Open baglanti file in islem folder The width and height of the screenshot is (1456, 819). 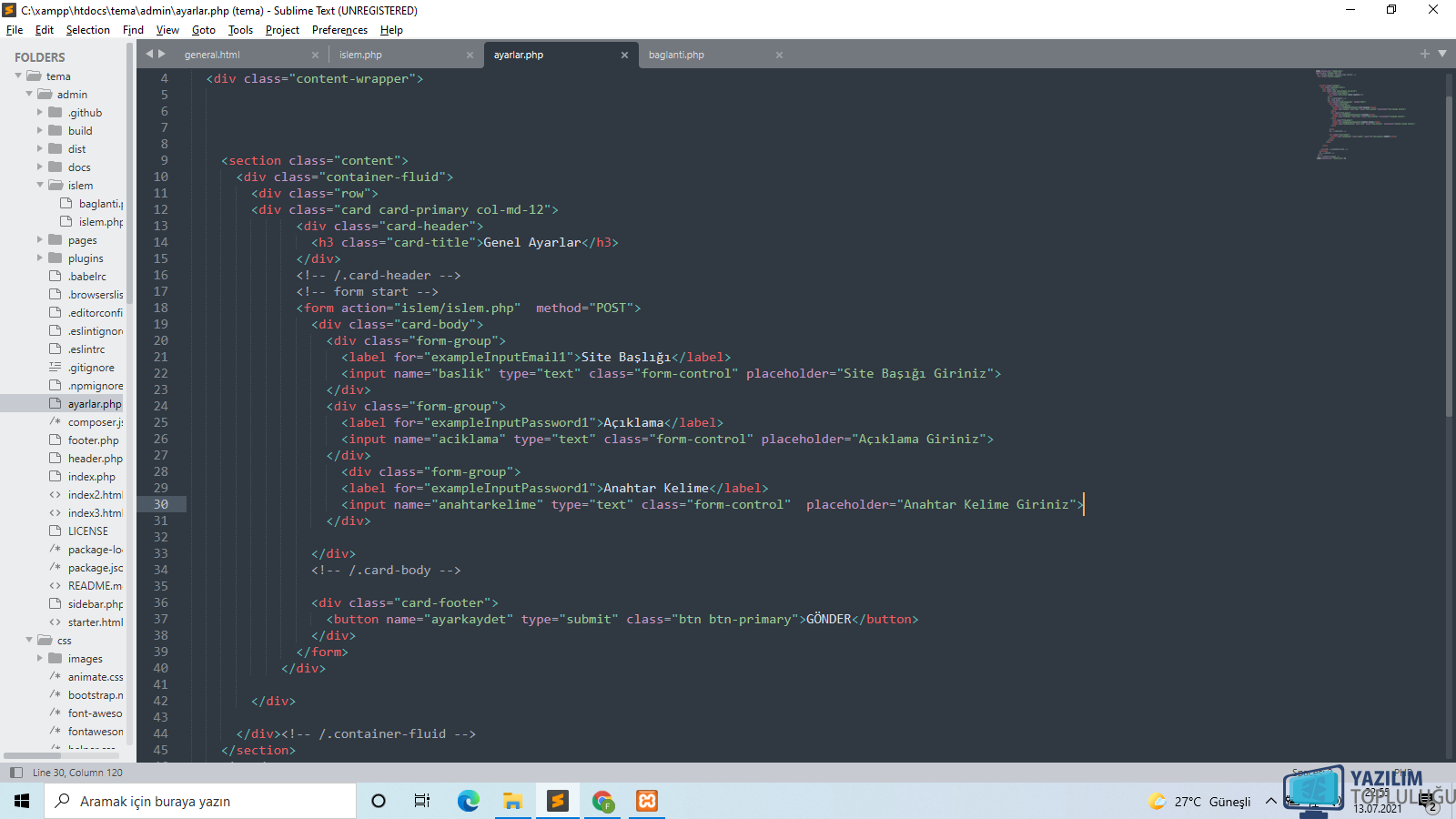[x=100, y=204]
